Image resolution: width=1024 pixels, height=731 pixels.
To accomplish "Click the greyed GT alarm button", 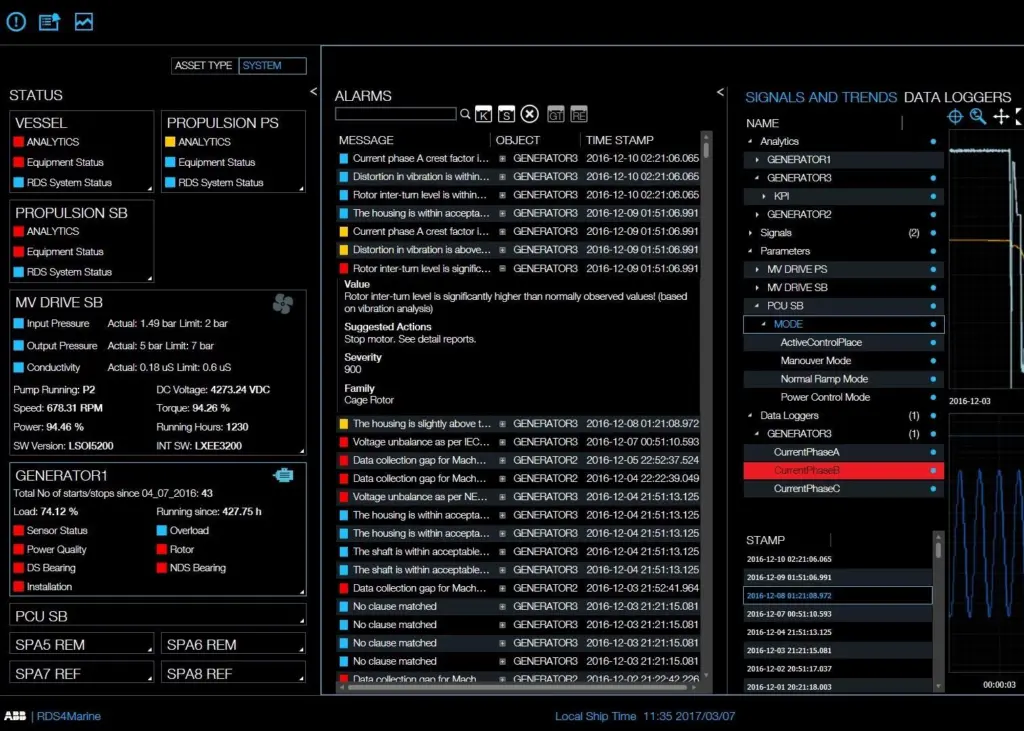I will 556,114.
